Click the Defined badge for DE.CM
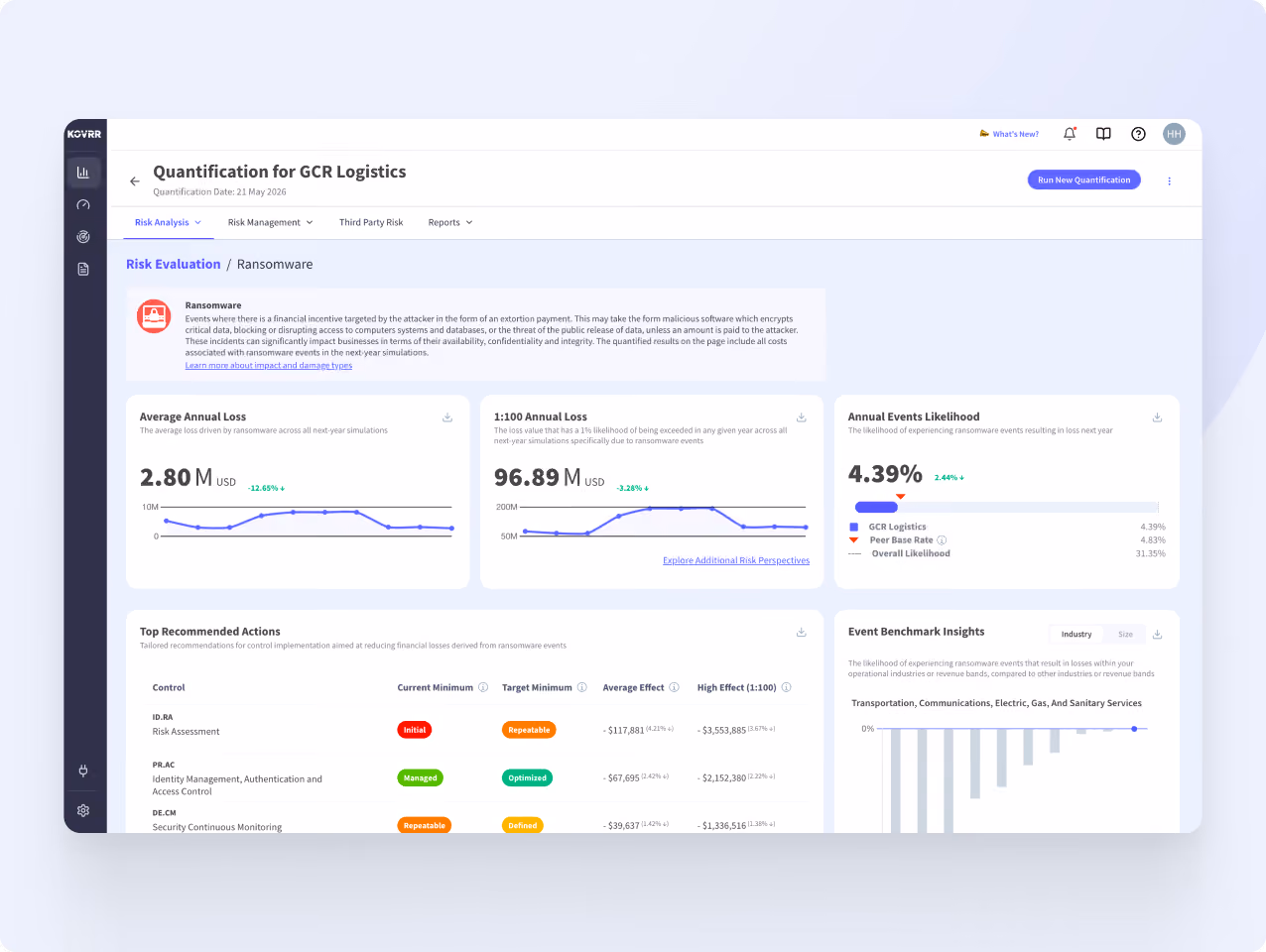The height and width of the screenshot is (952, 1266). click(523, 825)
